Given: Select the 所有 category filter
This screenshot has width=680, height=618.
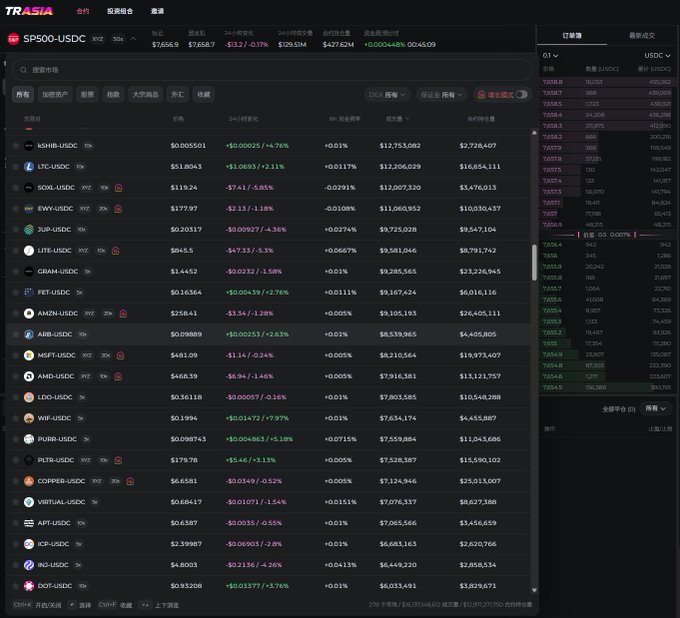Looking at the screenshot, I should click(23, 95).
